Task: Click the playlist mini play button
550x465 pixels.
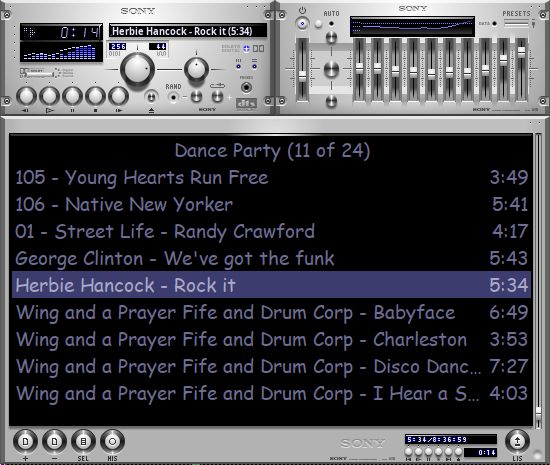Action: [x=418, y=452]
